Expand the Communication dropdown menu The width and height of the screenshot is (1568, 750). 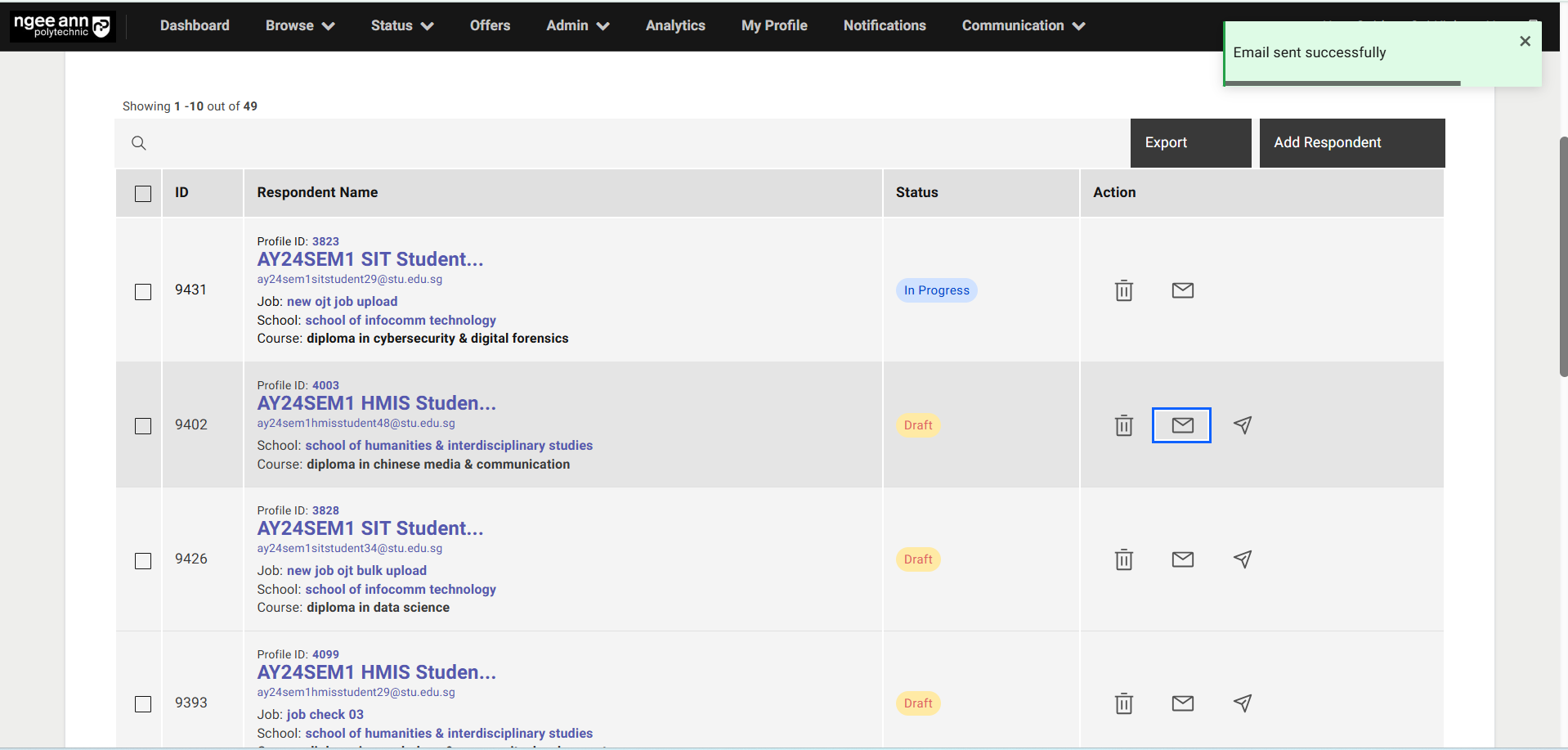[1021, 25]
